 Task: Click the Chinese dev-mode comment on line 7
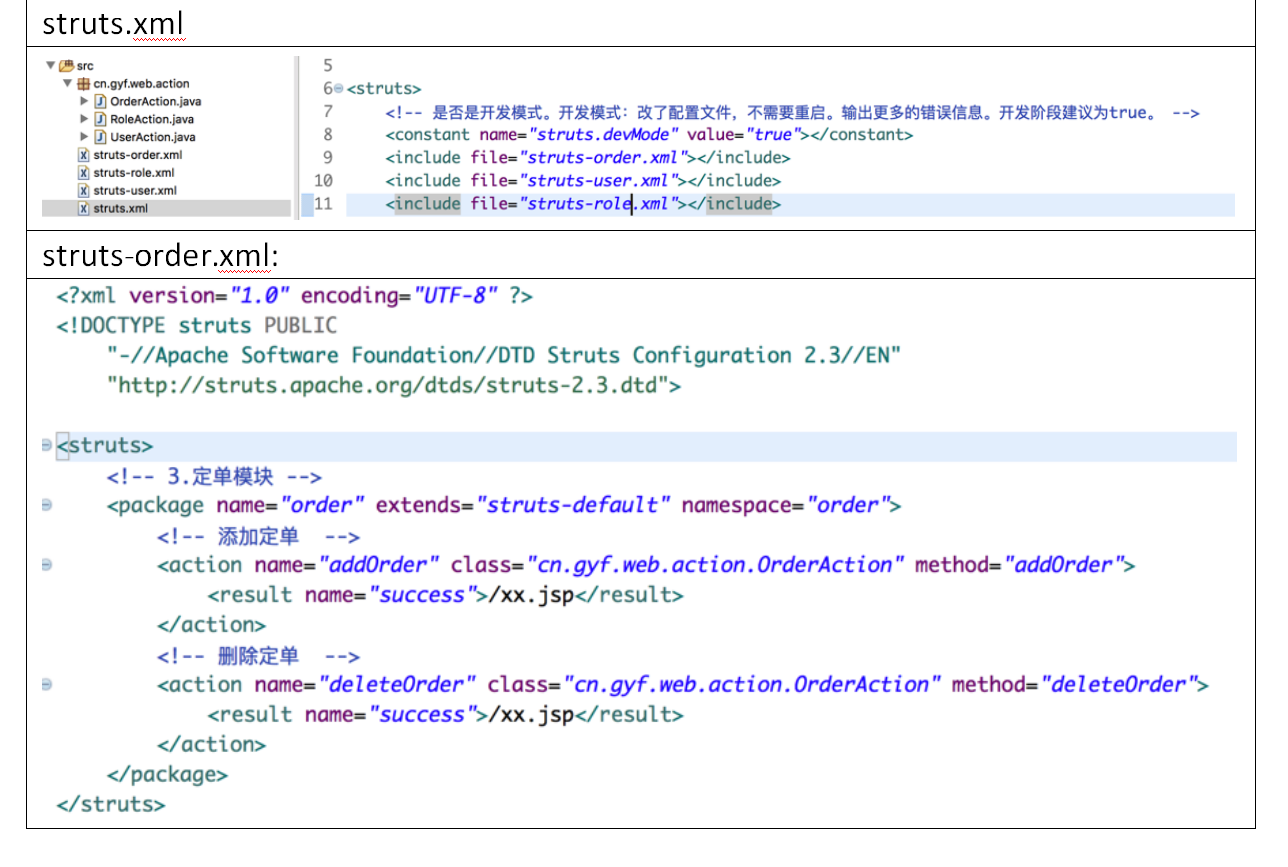(x=792, y=112)
